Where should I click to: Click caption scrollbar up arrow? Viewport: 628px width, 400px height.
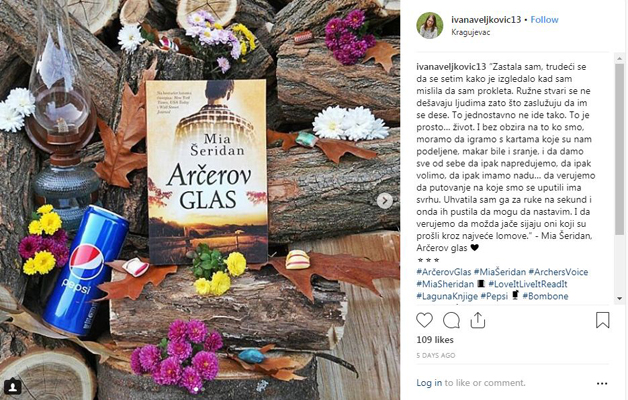[620, 58]
